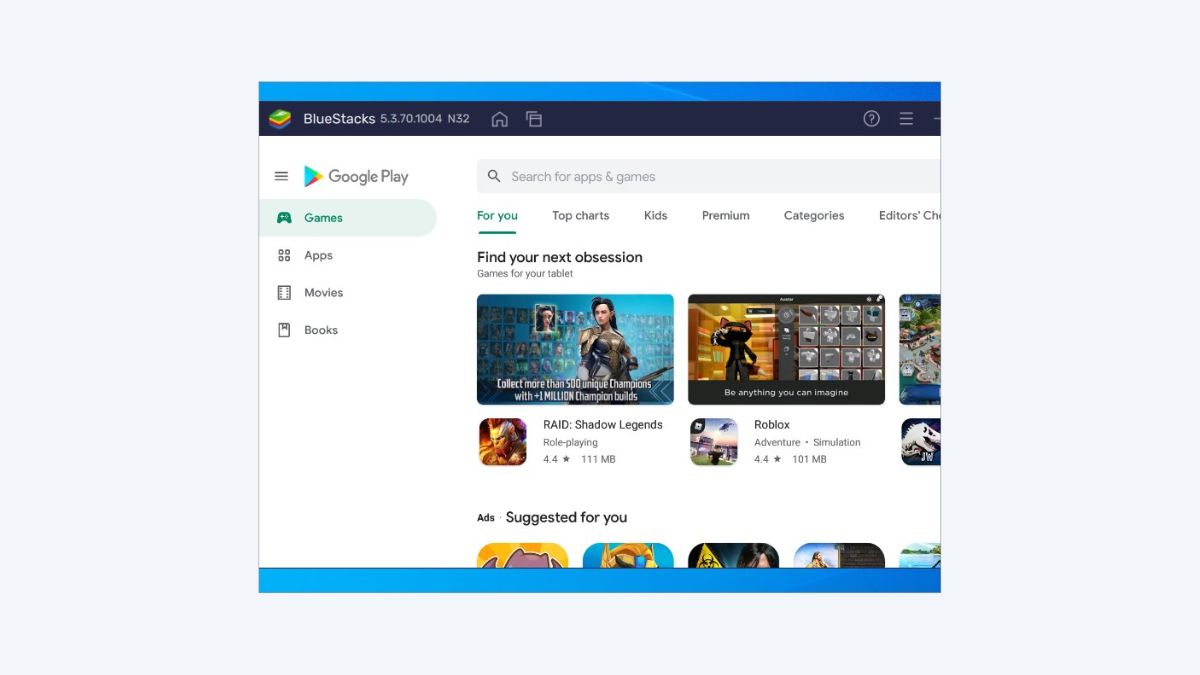The image size is (1200, 675).
Task: Click the 101 MB size text
Action: 809,460
